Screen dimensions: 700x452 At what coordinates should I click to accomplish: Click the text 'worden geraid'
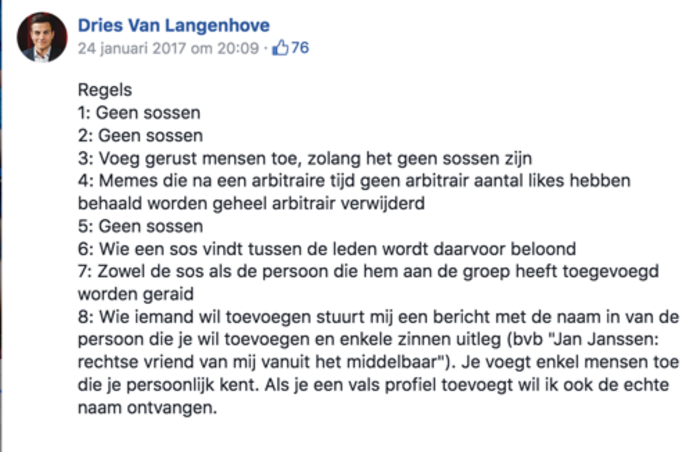tap(136, 294)
